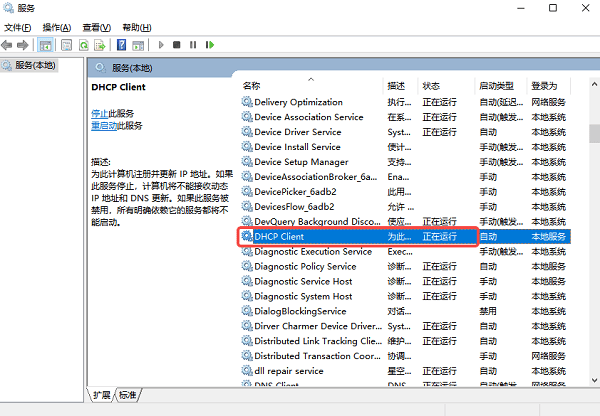Select 服务(本地) in the left tree
Viewport: 600px width, 416px height.
[x=30, y=66]
